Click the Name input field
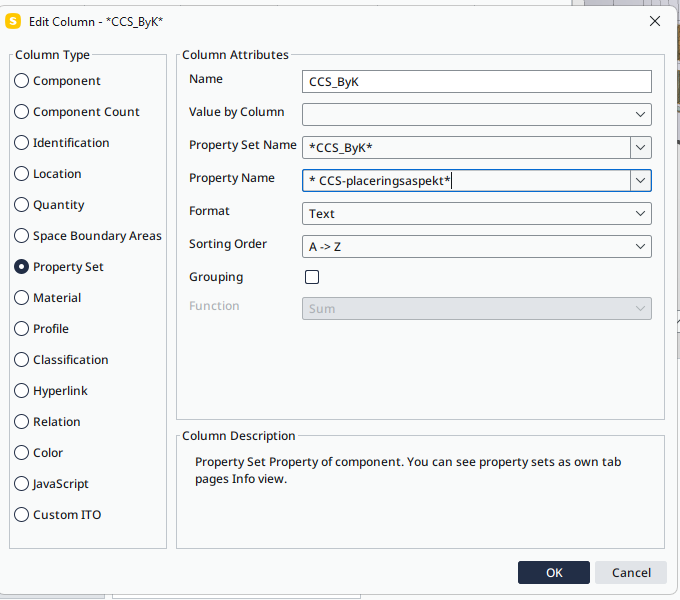Image resolution: width=680 pixels, height=600 pixels. click(x=477, y=82)
